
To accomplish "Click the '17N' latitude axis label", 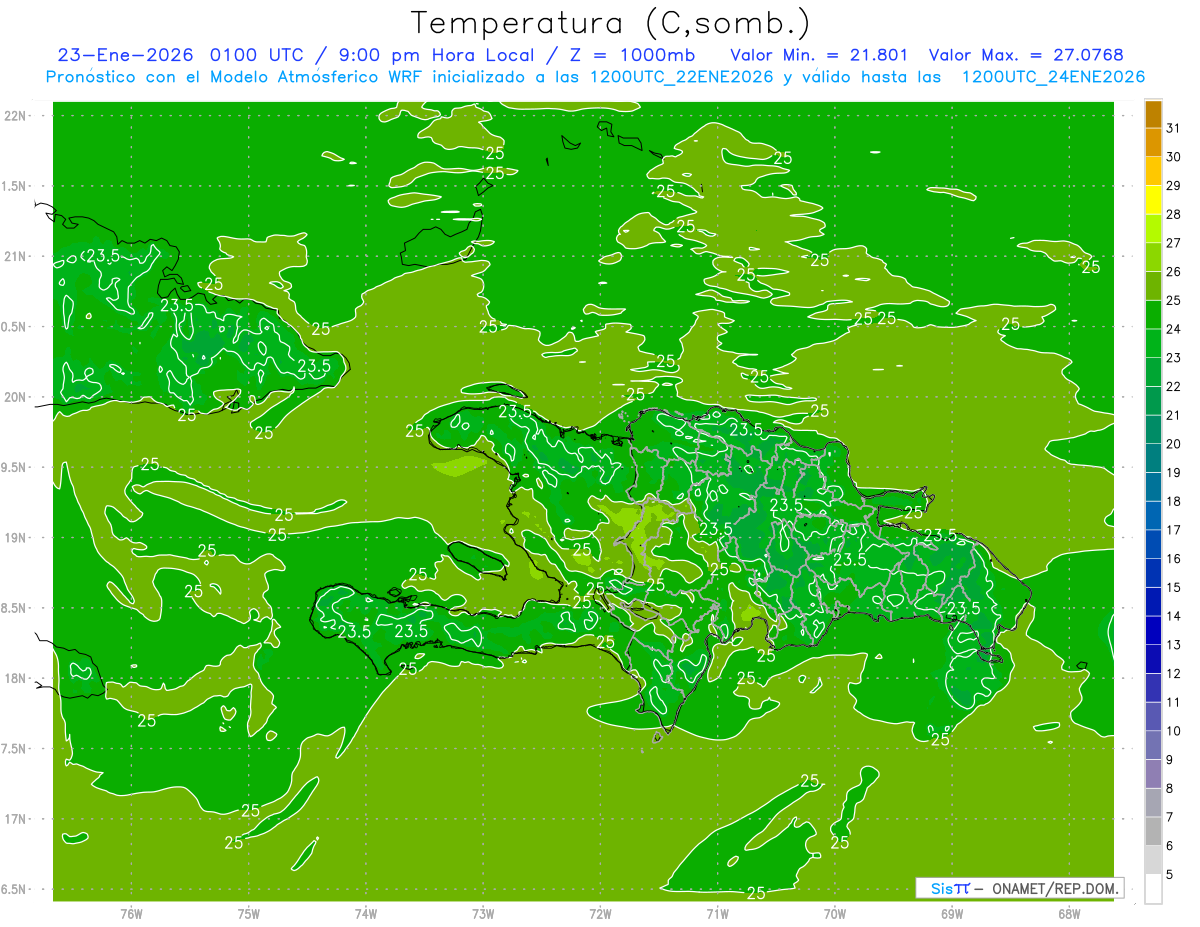I will [x=17, y=819].
